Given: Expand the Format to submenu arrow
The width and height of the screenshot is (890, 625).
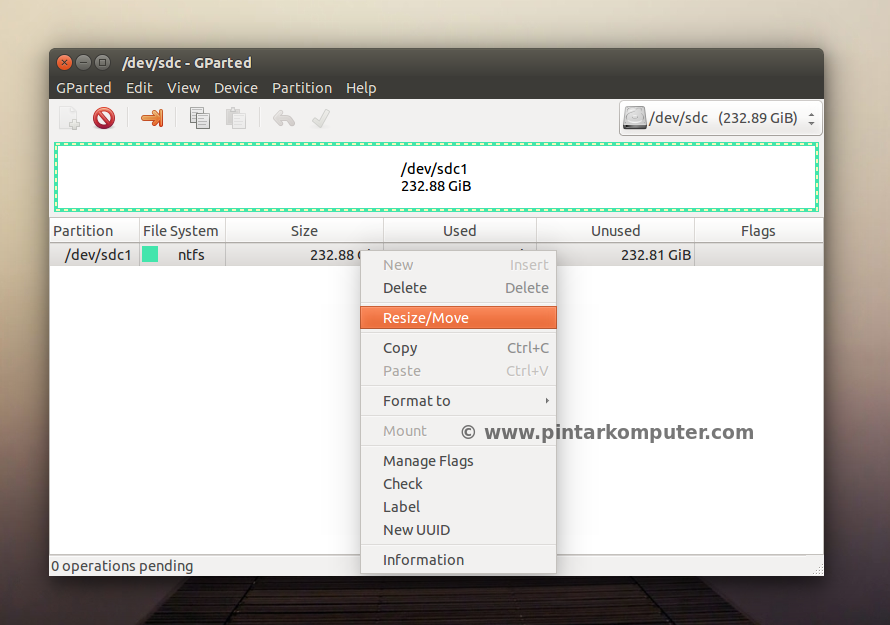Looking at the screenshot, I should coord(547,401).
